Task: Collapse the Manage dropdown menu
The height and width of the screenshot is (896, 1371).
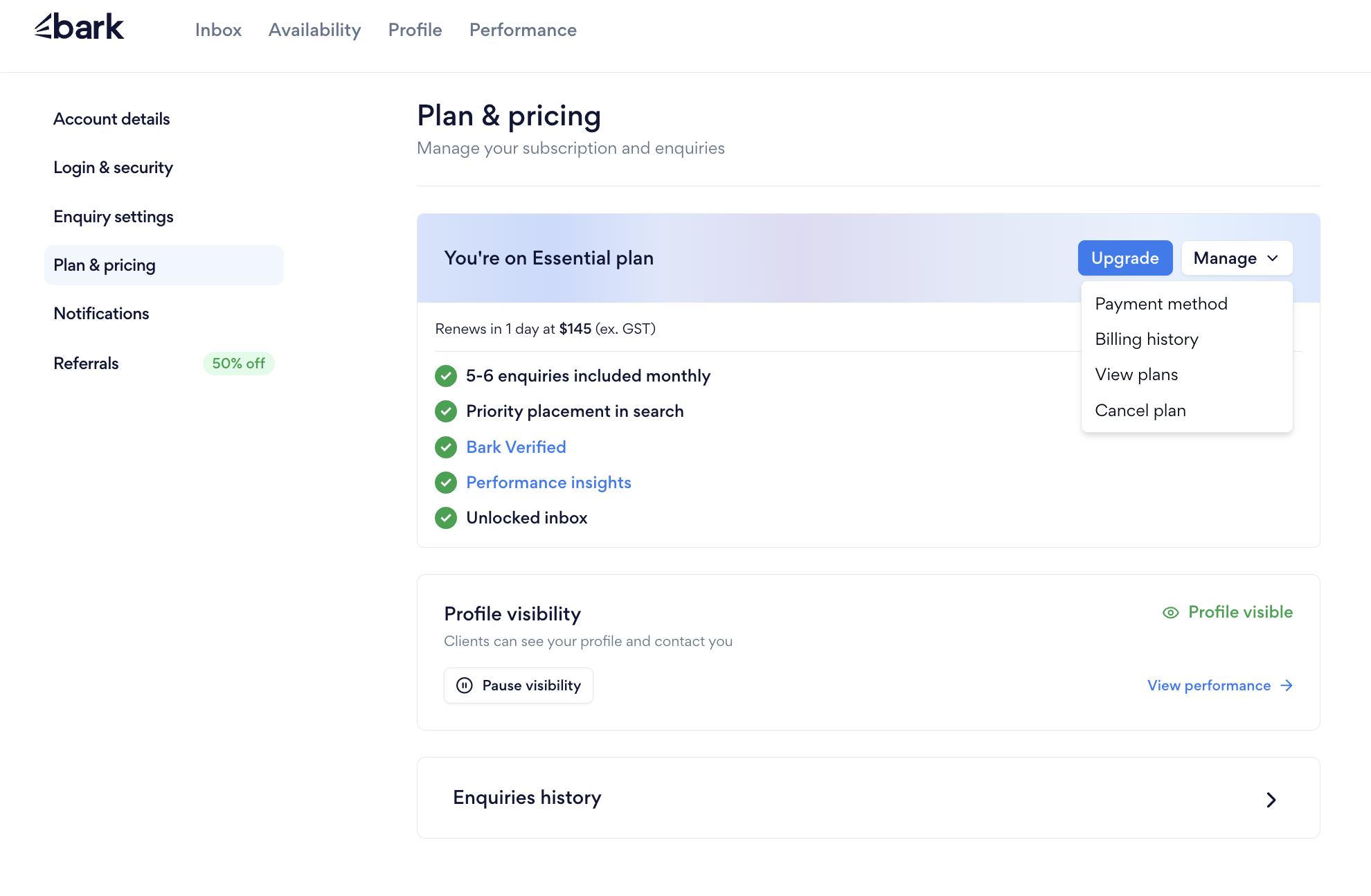Action: point(1237,258)
